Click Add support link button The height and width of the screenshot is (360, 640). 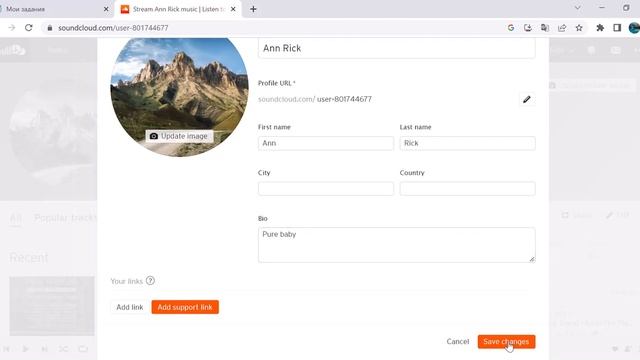[x=185, y=307]
